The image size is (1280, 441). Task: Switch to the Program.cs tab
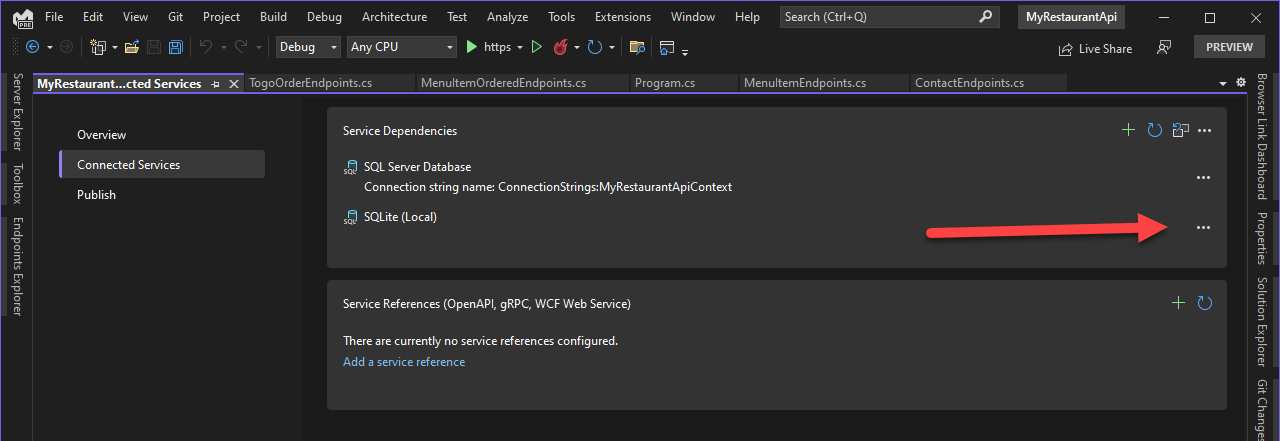click(x=683, y=83)
